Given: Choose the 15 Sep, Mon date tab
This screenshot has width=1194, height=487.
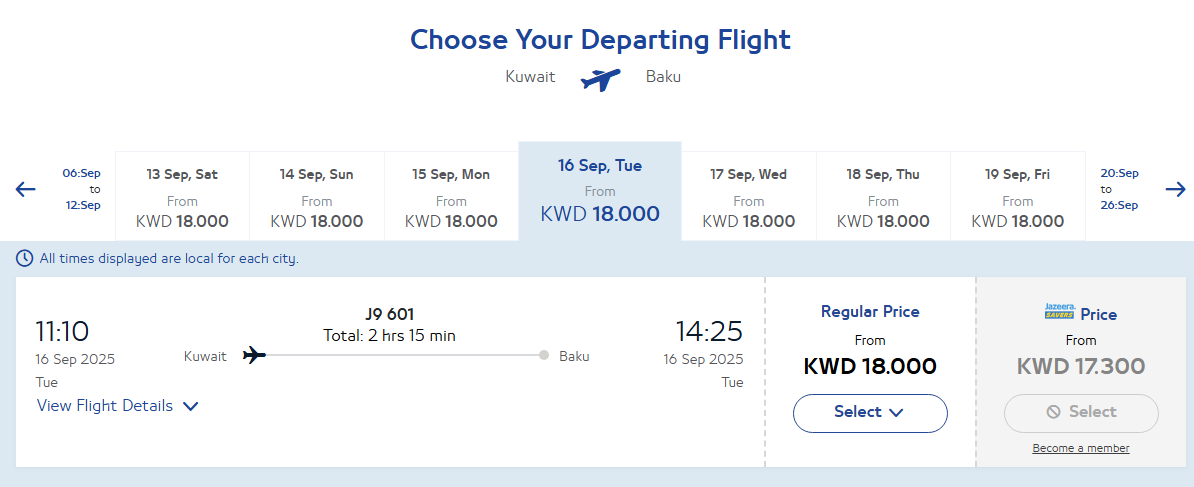Looking at the screenshot, I should click(x=452, y=197).
